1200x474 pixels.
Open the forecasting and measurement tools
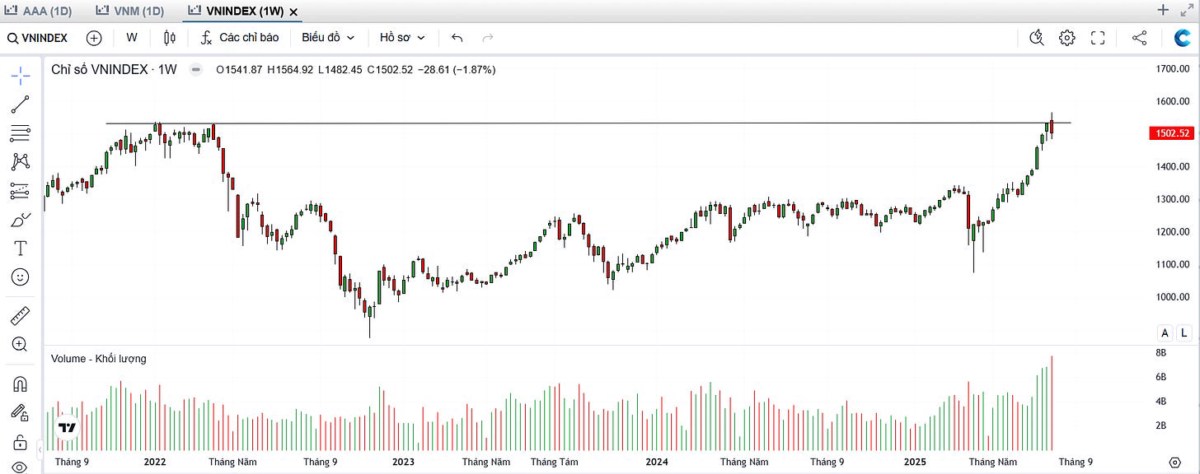tap(20, 190)
